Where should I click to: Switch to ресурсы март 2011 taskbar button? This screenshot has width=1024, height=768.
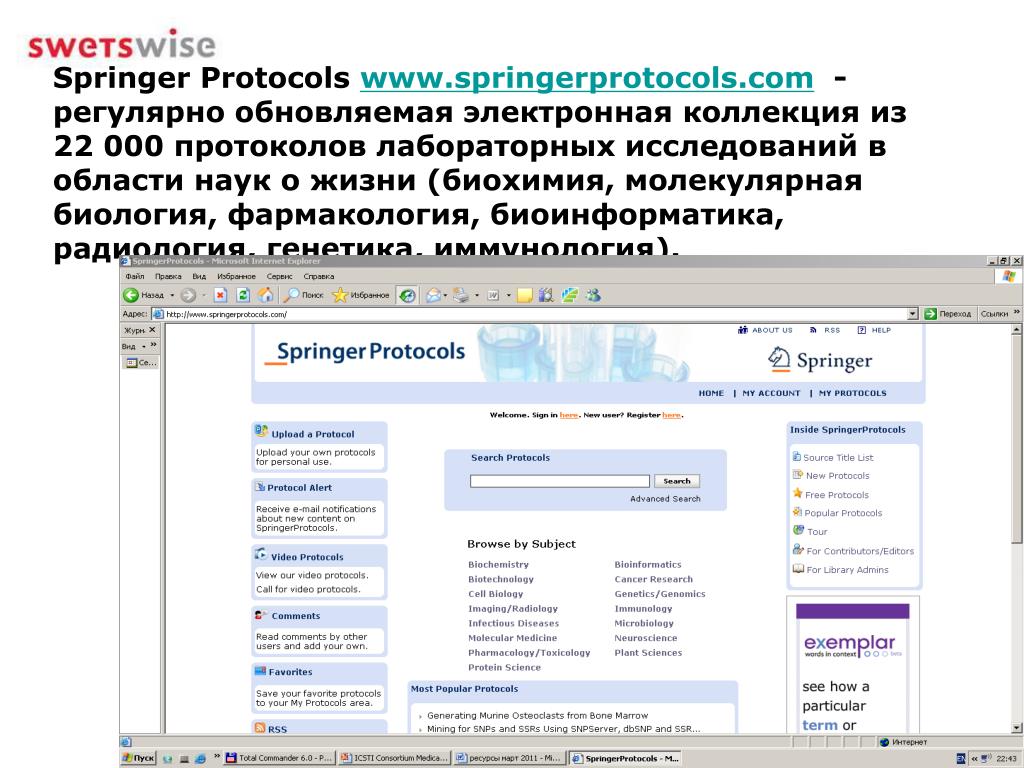509,758
